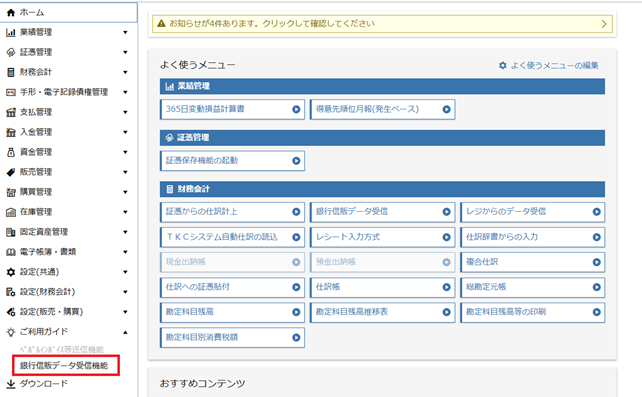
Task: Open the 勘定科目残高 button
Action: coord(232,312)
